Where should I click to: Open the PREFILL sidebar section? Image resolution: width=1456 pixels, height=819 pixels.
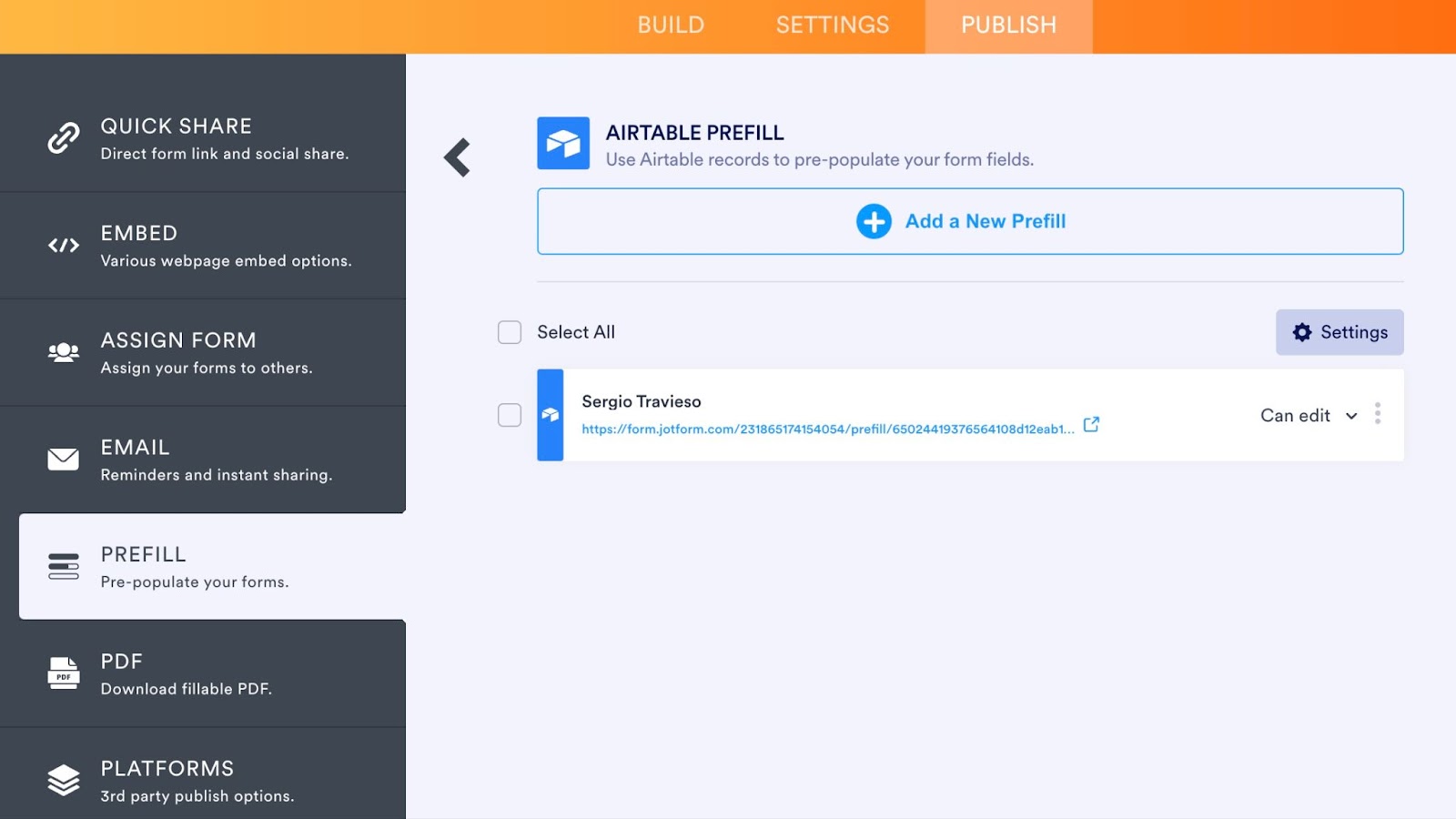(212, 566)
